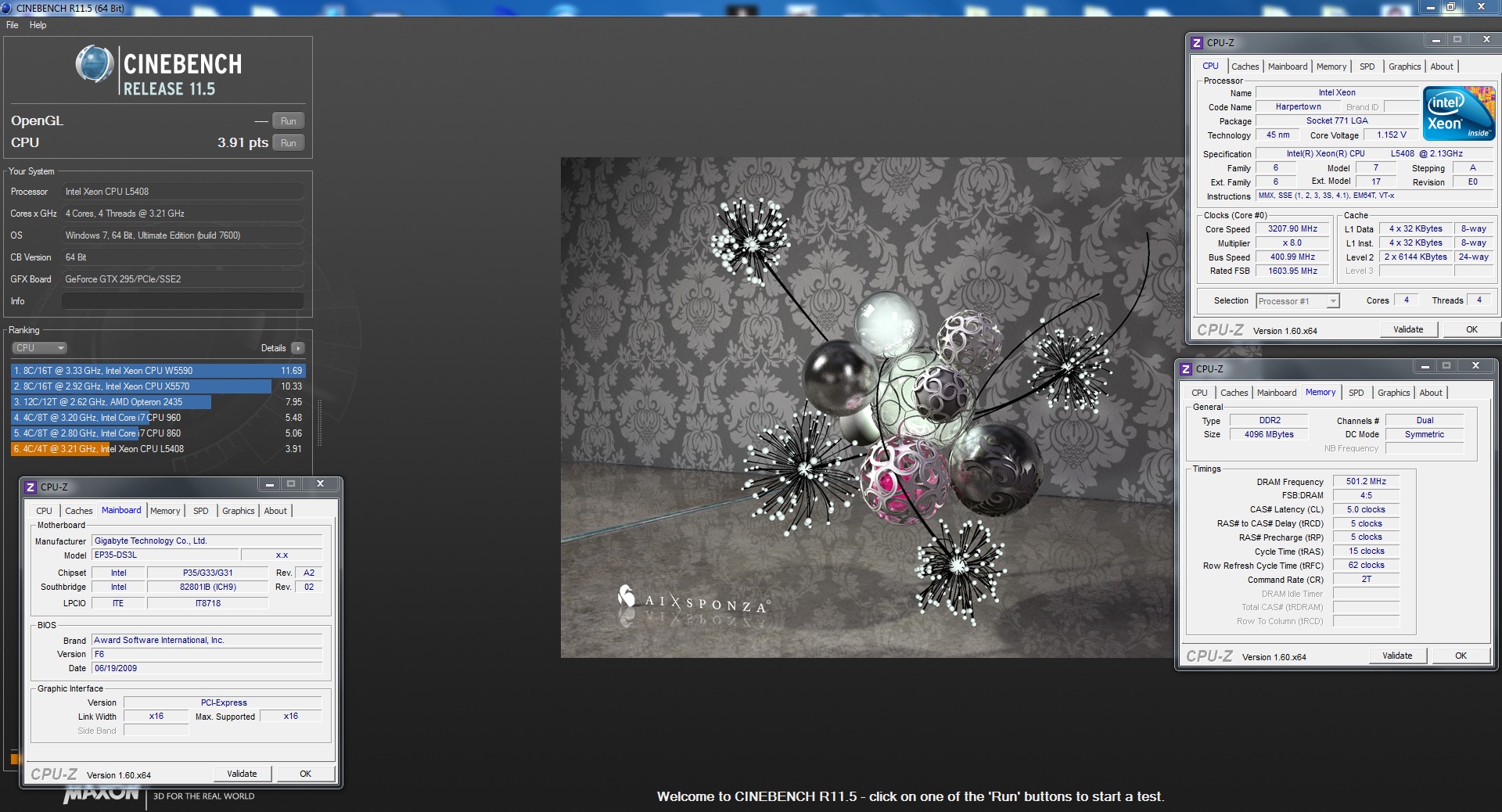Click the CPU-Z icon in Memory window titlebar
The height and width of the screenshot is (812, 1502).
coord(1186,369)
